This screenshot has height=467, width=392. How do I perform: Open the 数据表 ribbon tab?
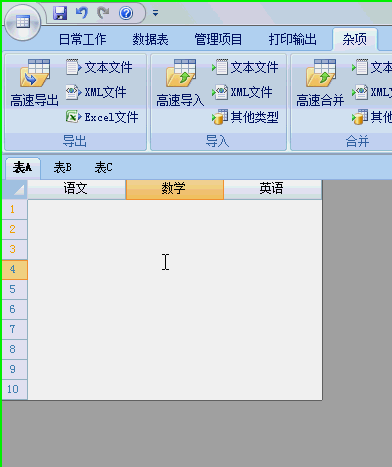150,39
